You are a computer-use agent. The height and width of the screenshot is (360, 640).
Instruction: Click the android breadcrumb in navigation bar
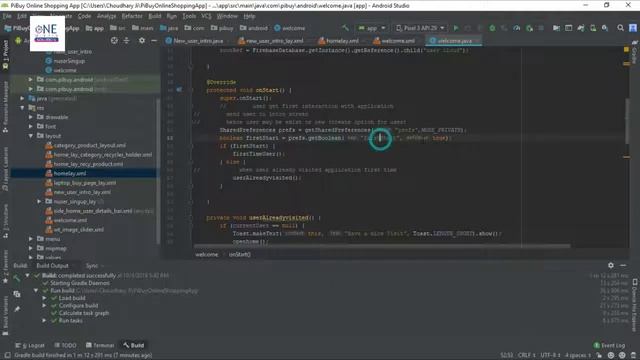[x=254, y=28]
